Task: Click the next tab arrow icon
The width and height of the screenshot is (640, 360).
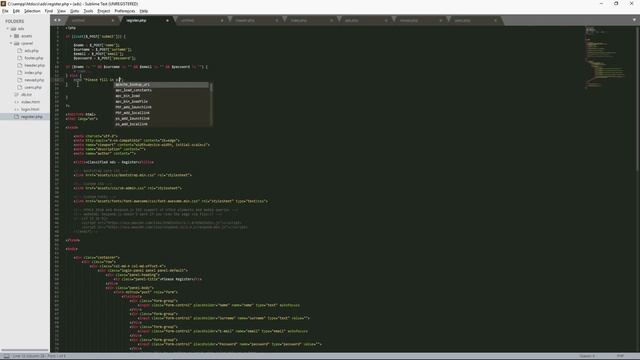Action: 60,20
